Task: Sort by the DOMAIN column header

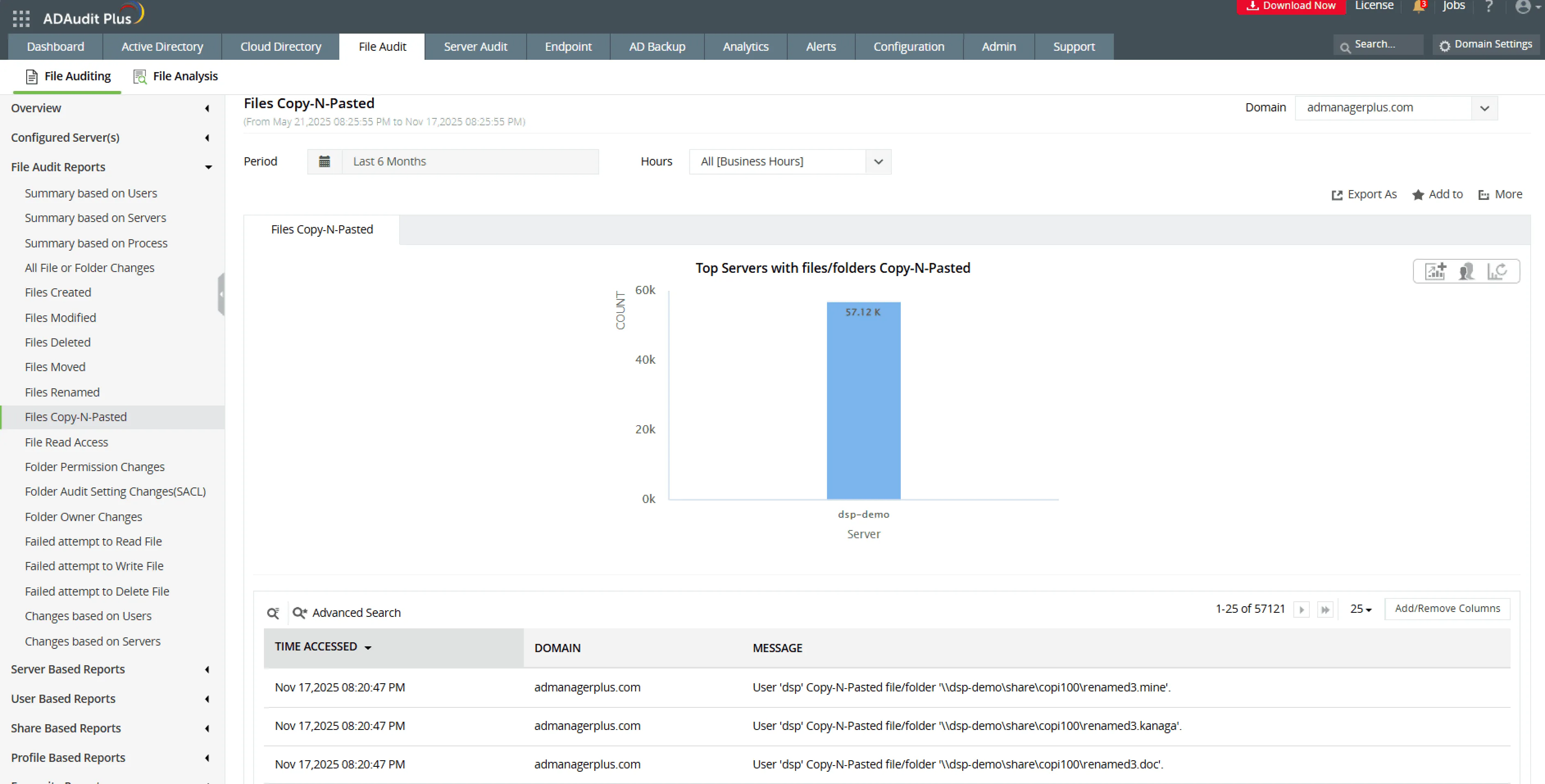Action: point(558,648)
